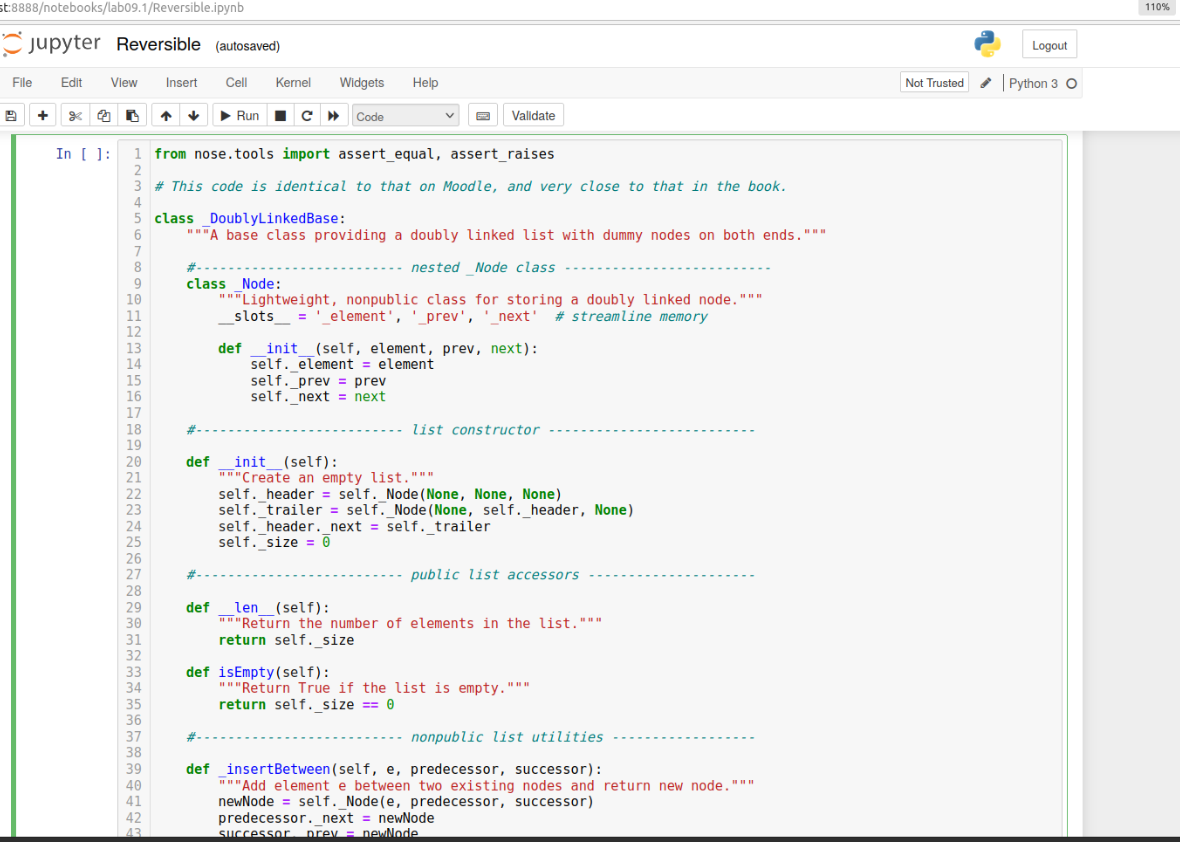This screenshot has height=842, width=1180.
Task: Insert a cell below with plus icon
Action: 42,116
